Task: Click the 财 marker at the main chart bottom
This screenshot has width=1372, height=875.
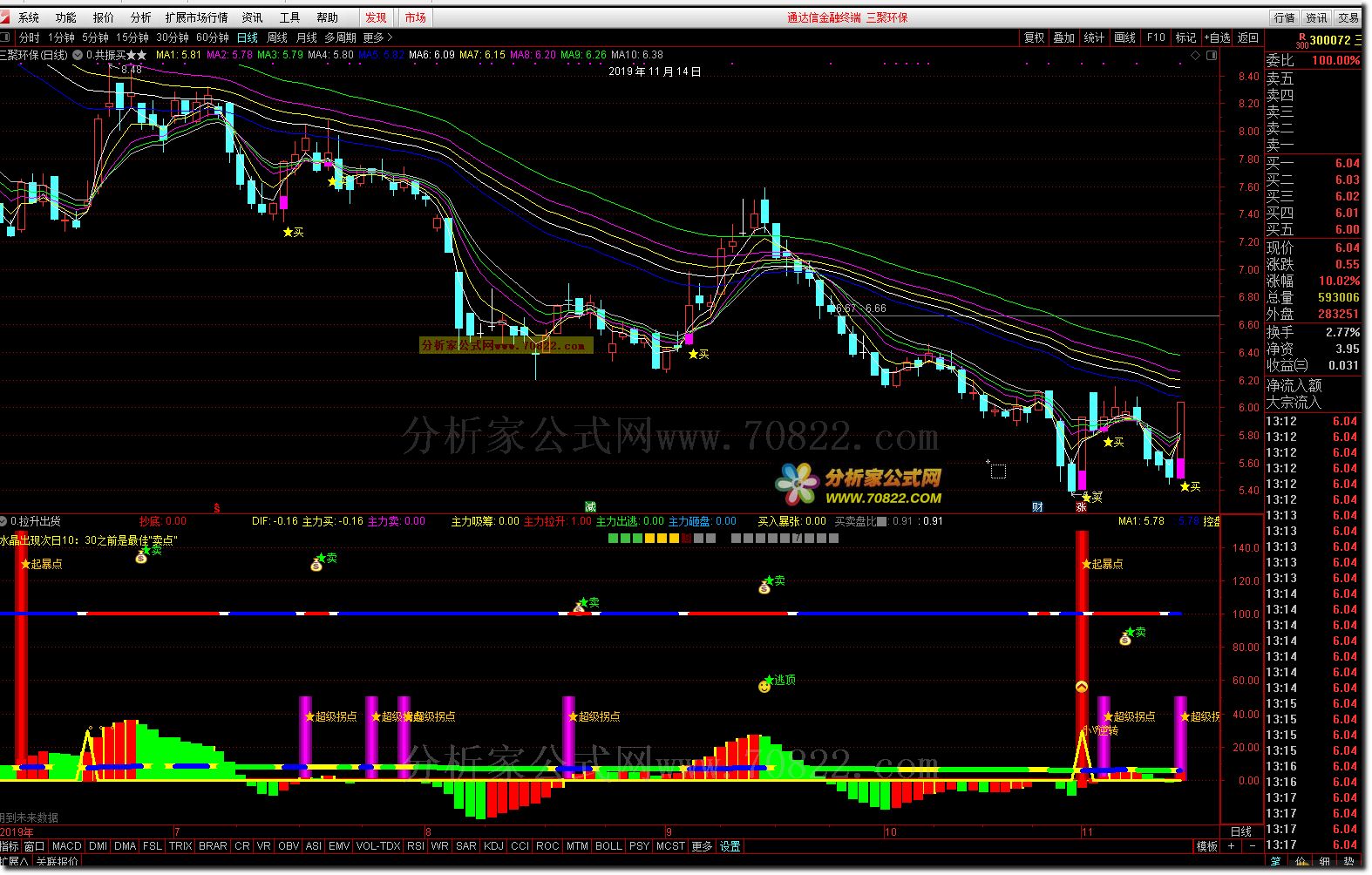Action: tap(1037, 507)
